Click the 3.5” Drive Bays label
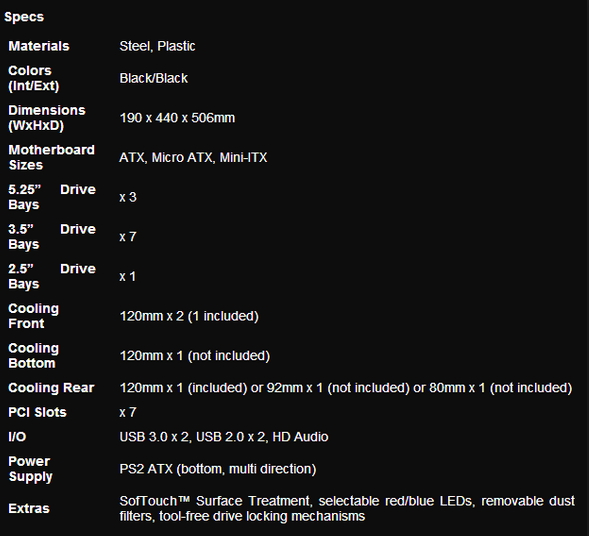This screenshot has height=536, width=589. (x=52, y=237)
